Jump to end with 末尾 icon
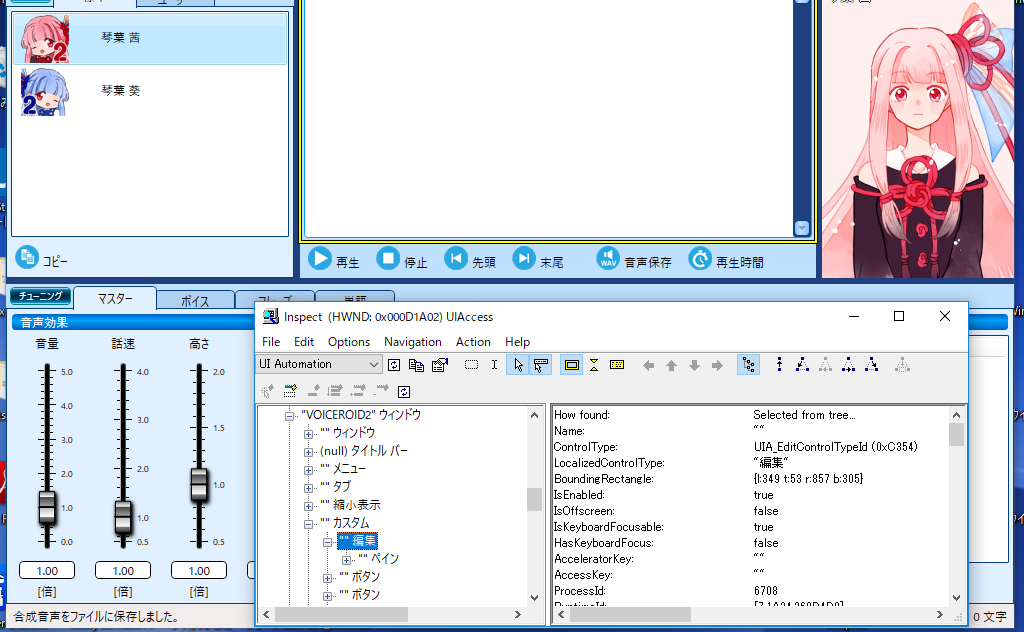Screen dimensions: 1024x632 (x=524, y=259)
